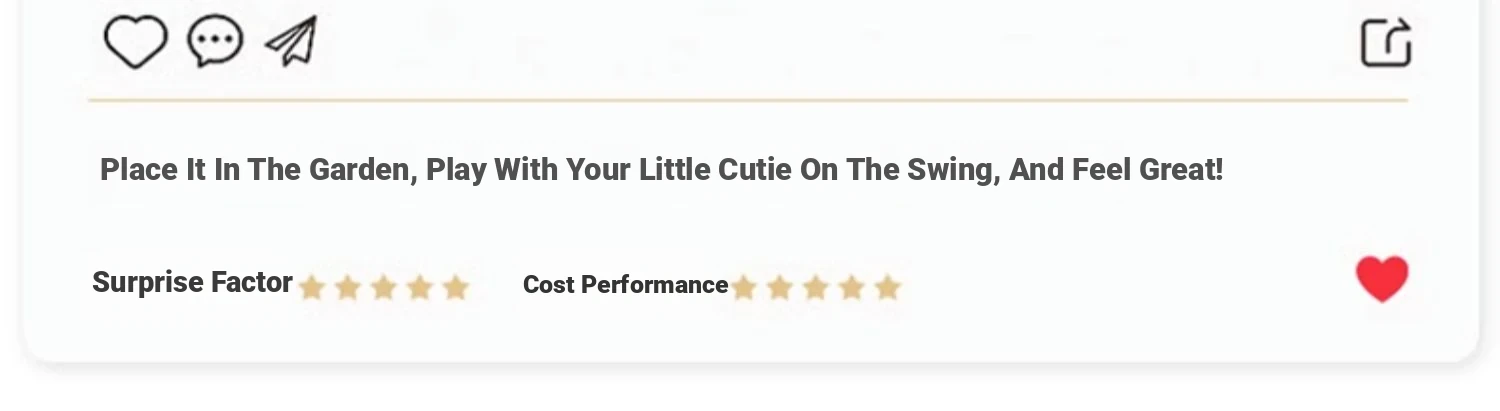The width and height of the screenshot is (1500, 411).
Task: Select the first Cost Performance star
Action: point(743,288)
